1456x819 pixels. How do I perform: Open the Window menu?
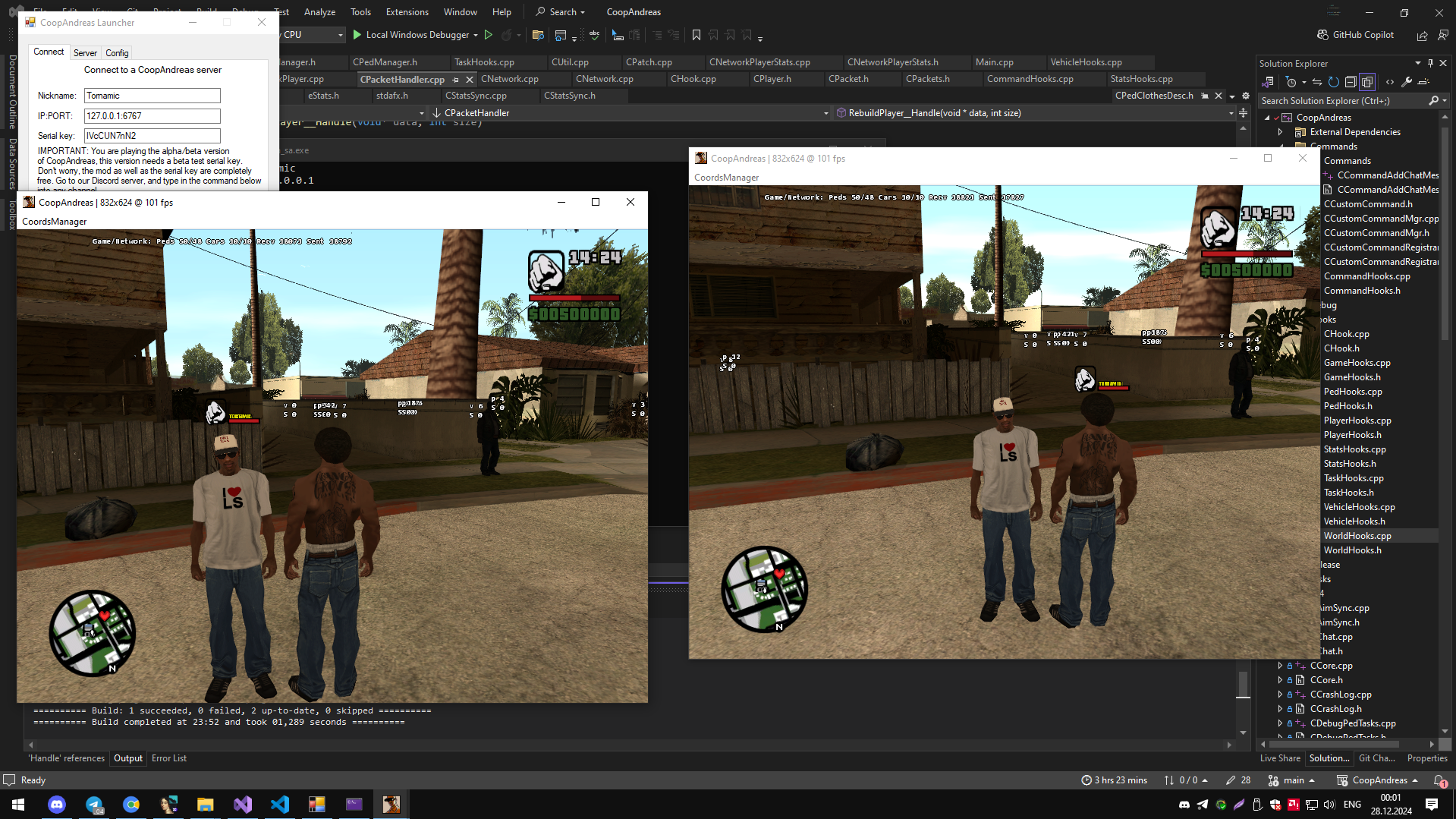[x=460, y=12]
